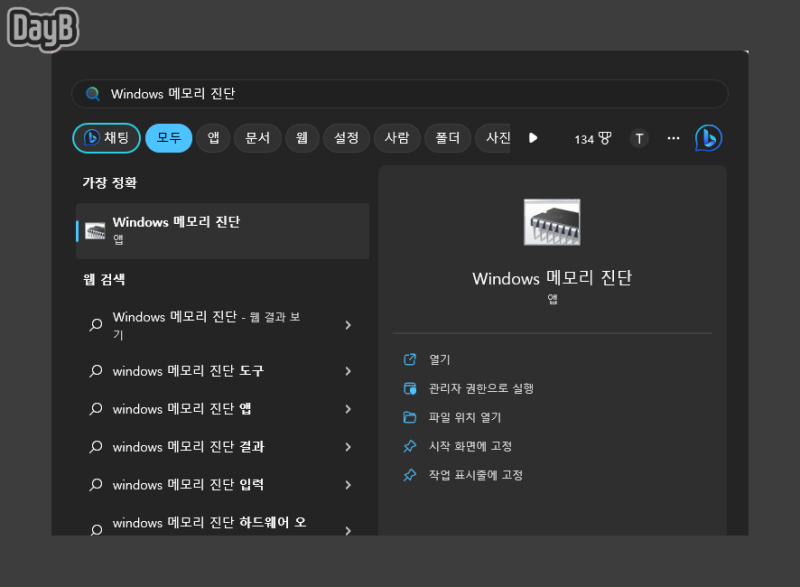800x587 pixels.
Task: Open search options with the ellipsis icon
Action: (x=673, y=138)
